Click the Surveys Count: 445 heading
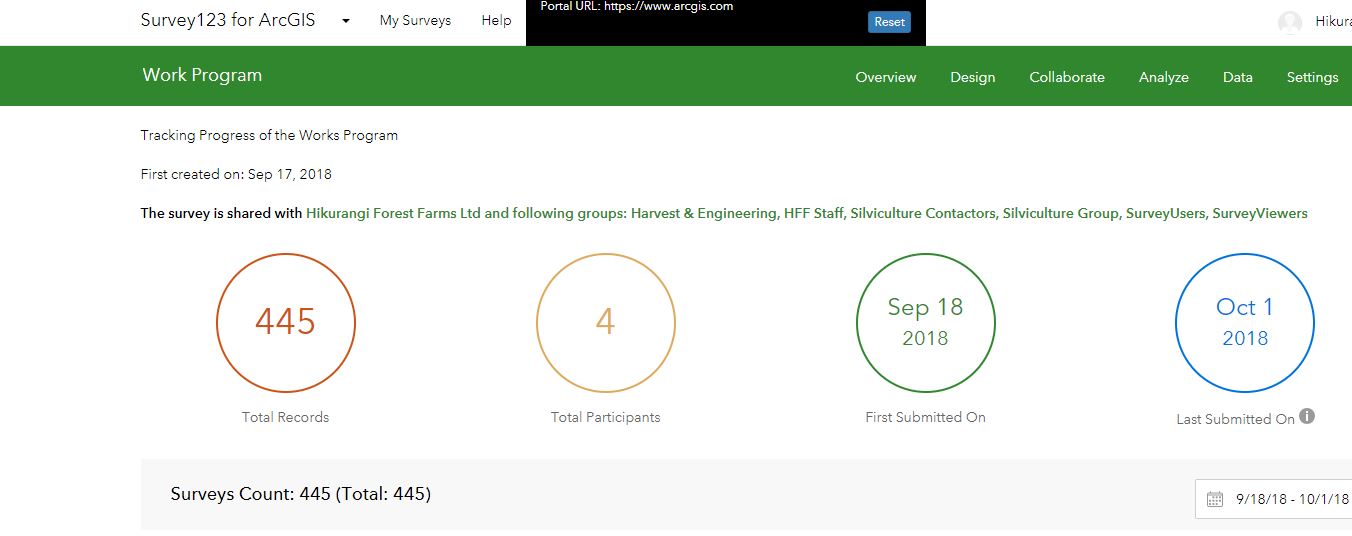 pyautogui.click(x=301, y=494)
